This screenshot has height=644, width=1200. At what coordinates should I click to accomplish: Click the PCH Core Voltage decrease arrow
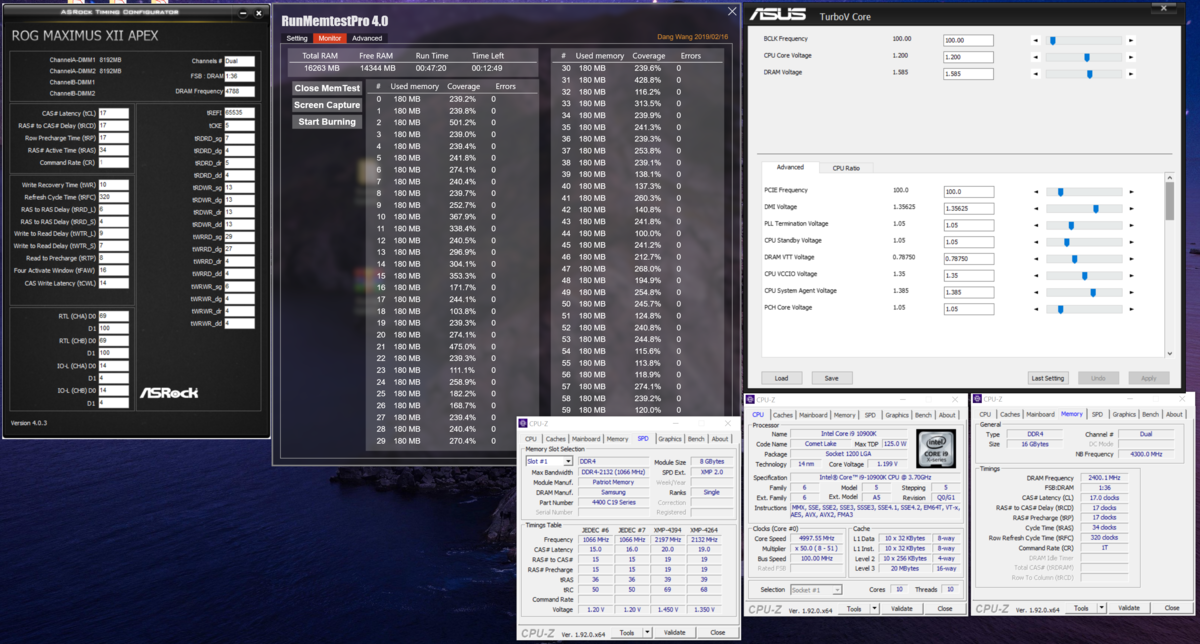click(1035, 308)
